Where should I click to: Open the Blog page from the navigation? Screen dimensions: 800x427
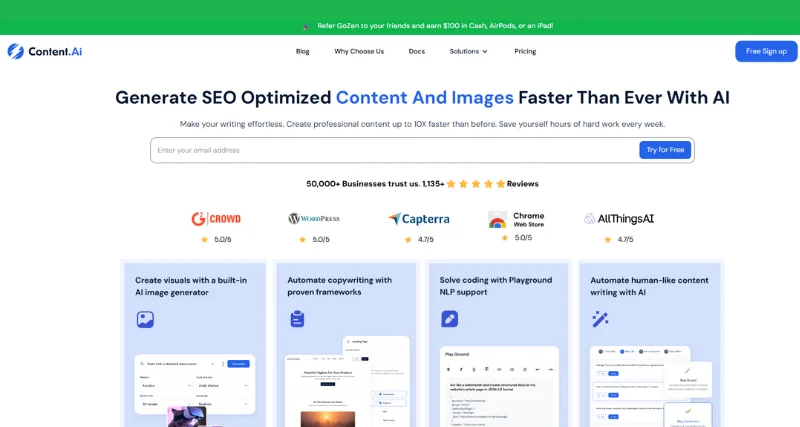coord(302,51)
